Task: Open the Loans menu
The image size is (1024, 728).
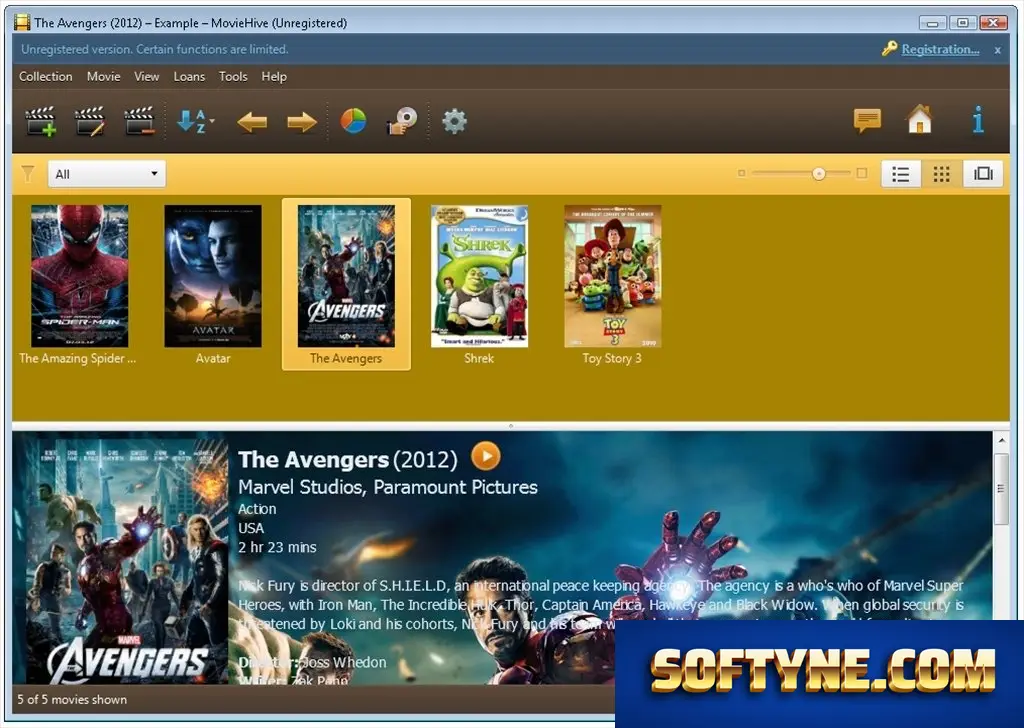Action: point(189,76)
